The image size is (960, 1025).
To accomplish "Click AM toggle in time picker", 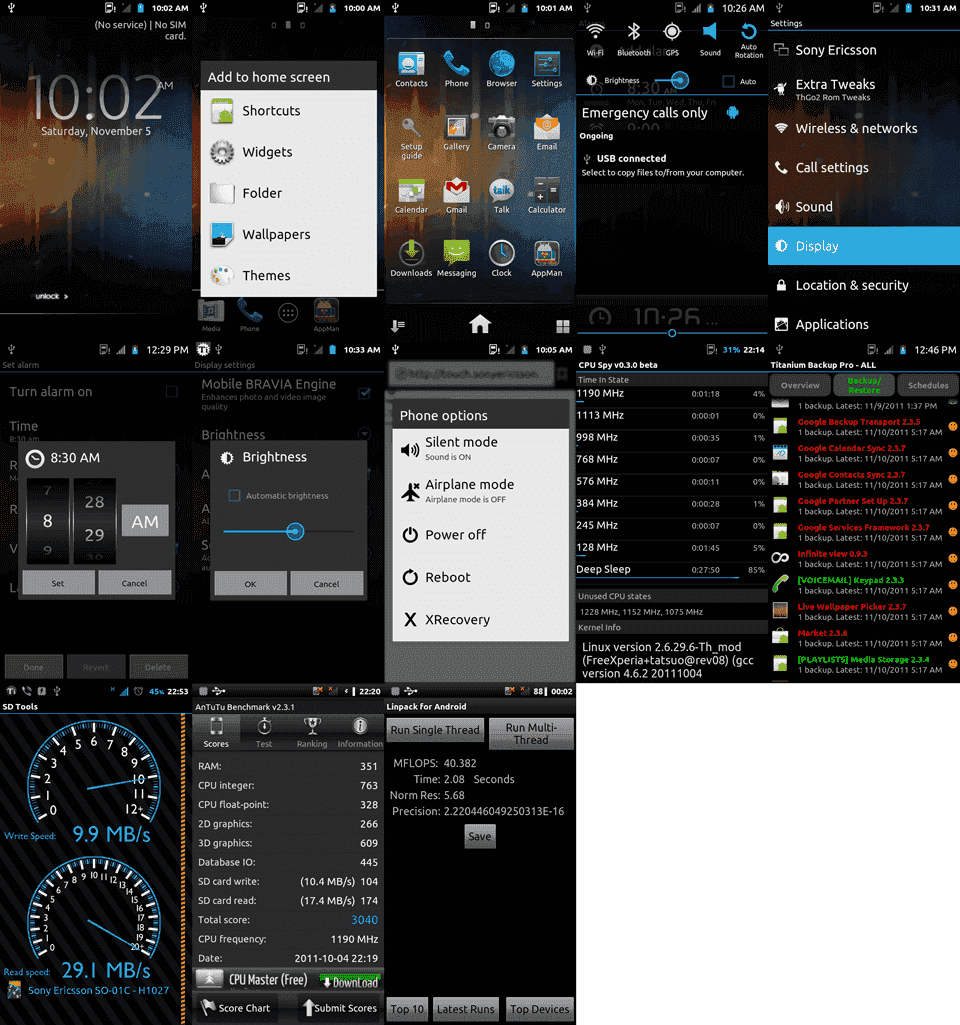I will coord(145,521).
